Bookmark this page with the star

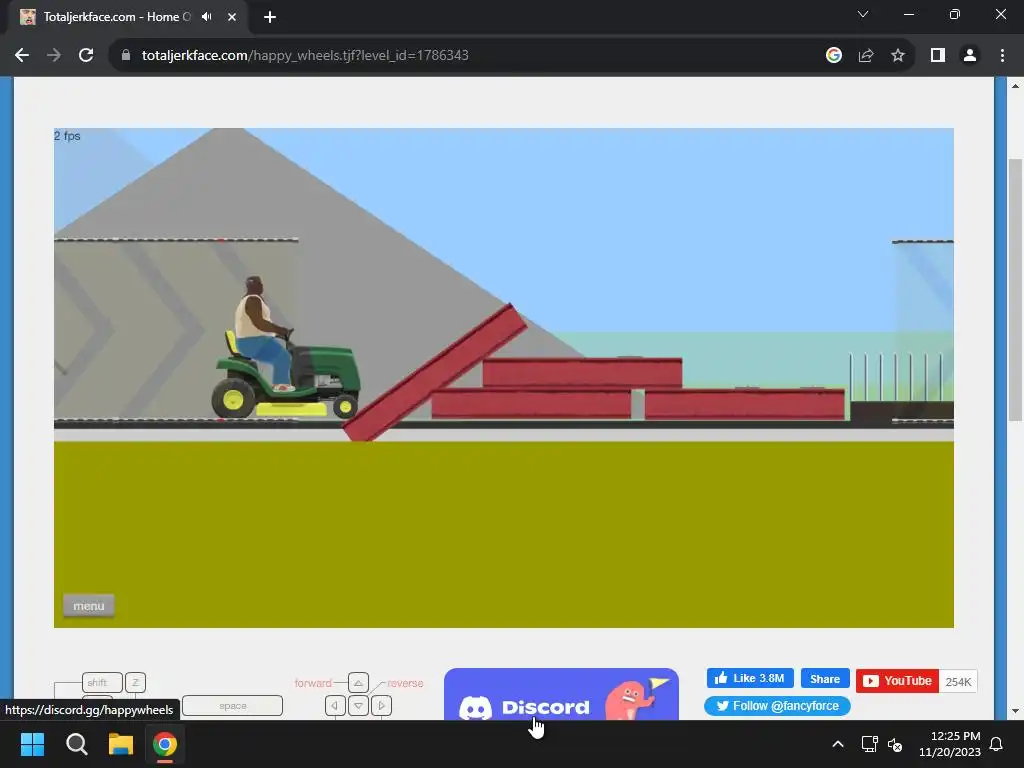point(898,56)
